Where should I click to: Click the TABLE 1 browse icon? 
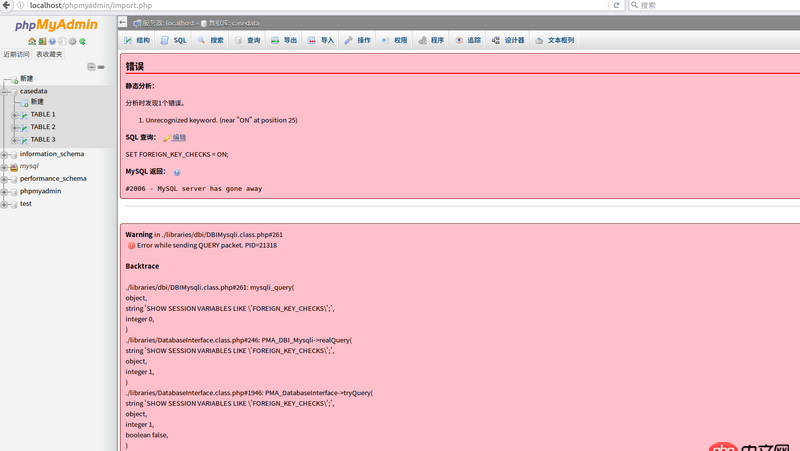[24, 115]
